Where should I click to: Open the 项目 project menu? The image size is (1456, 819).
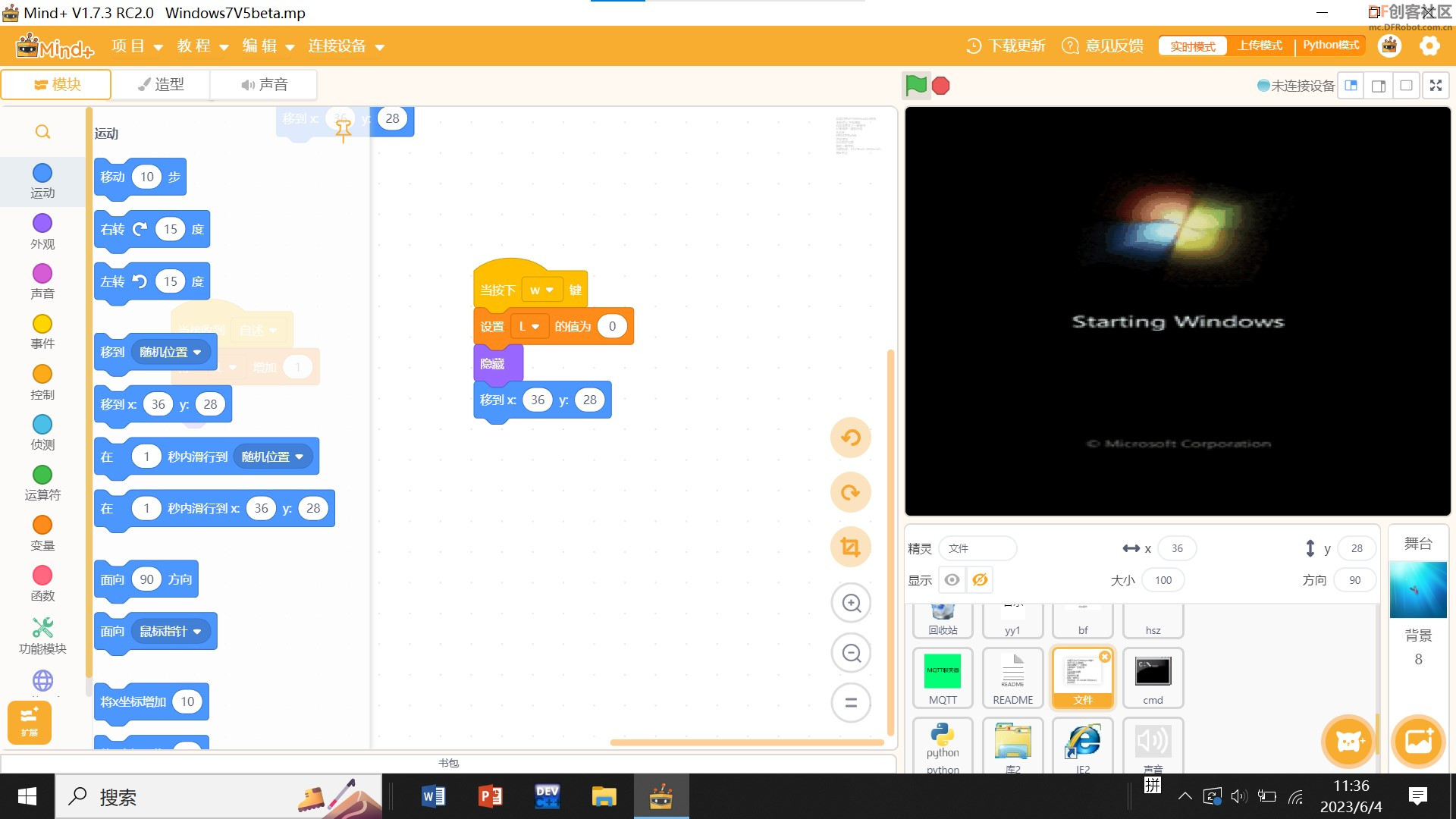[x=137, y=46]
